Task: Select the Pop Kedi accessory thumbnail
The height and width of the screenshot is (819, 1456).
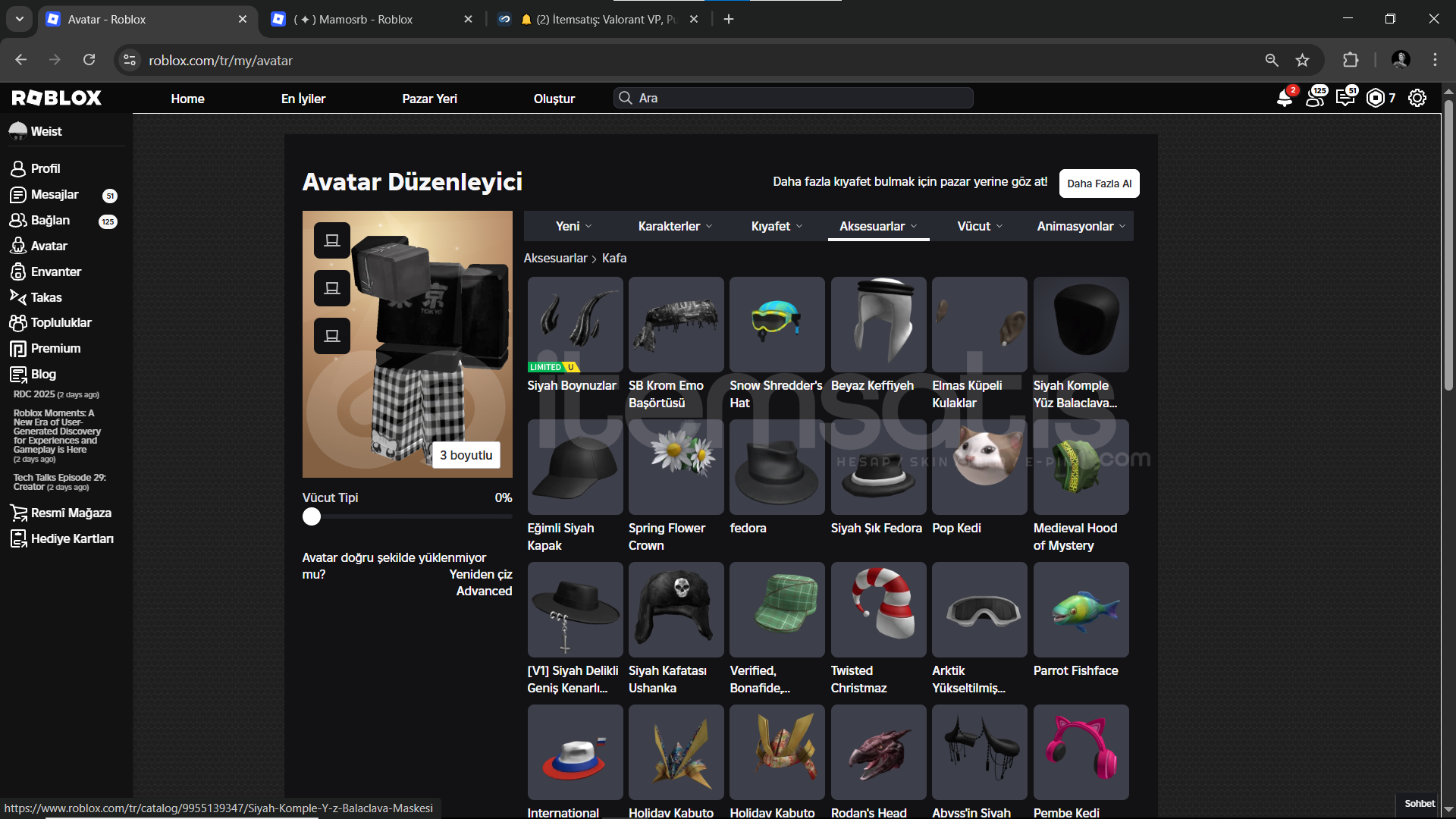Action: click(979, 467)
